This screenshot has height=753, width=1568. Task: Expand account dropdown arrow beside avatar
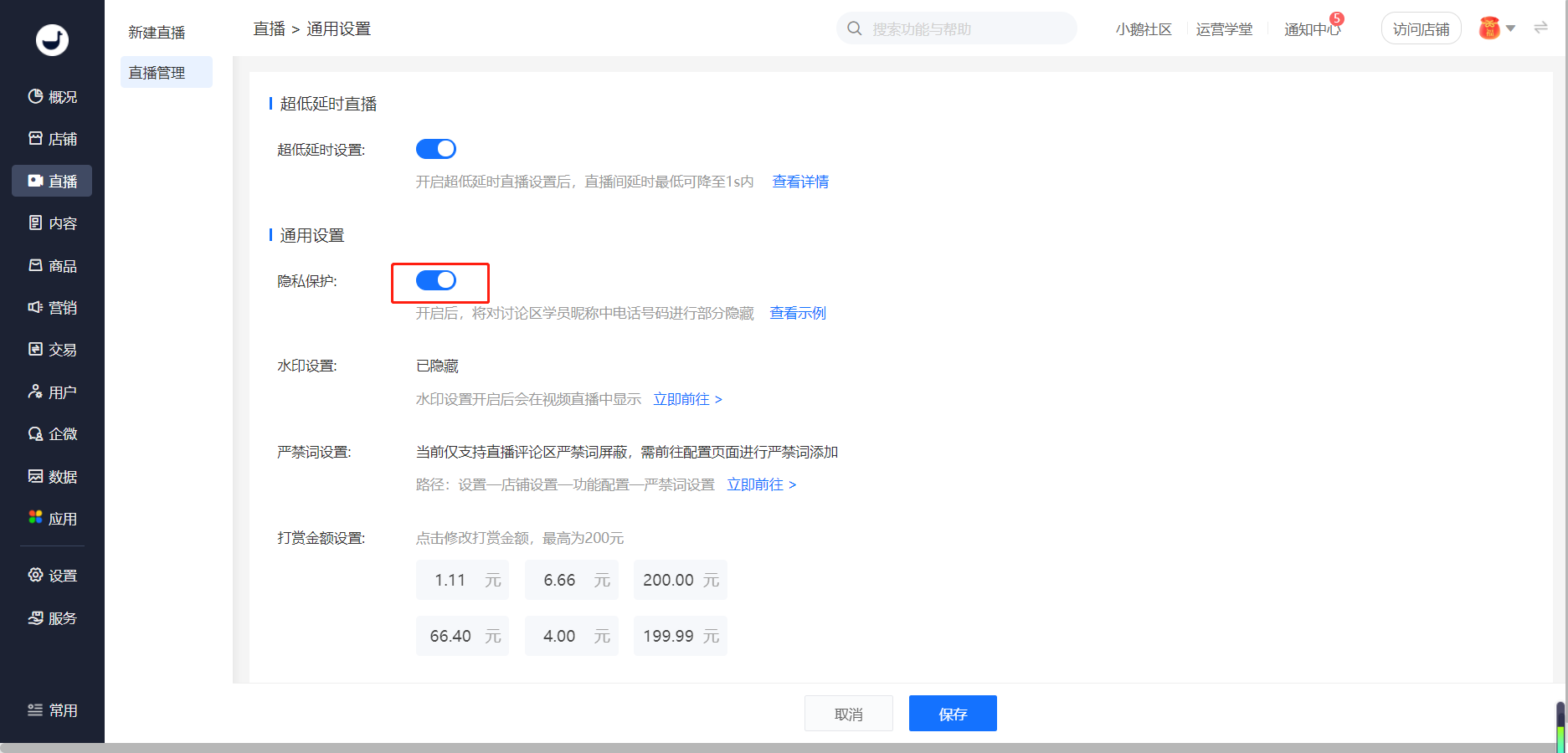click(x=1510, y=28)
